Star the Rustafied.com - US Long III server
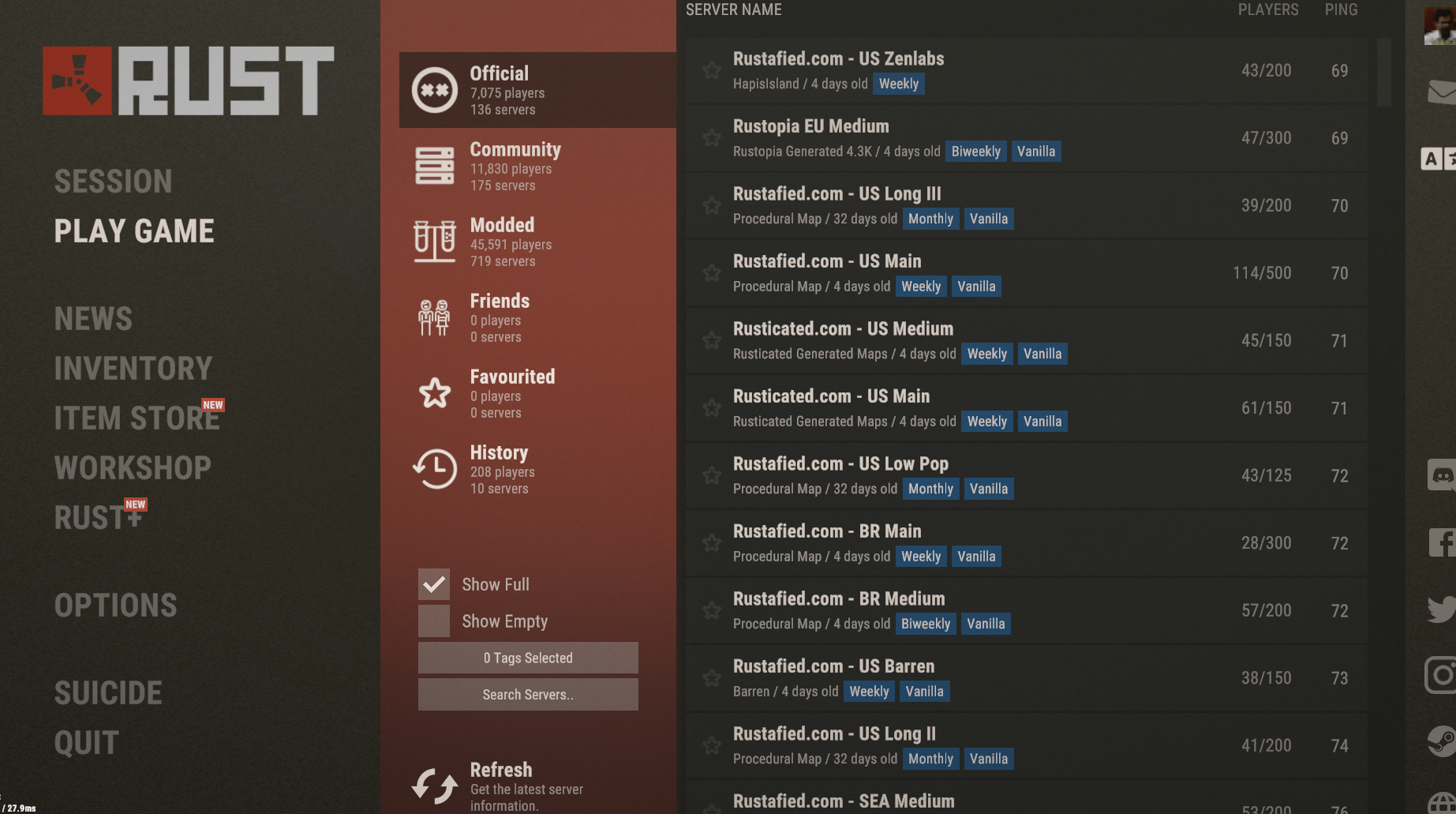This screenshot has height=814, width=1456. point(712,205)
